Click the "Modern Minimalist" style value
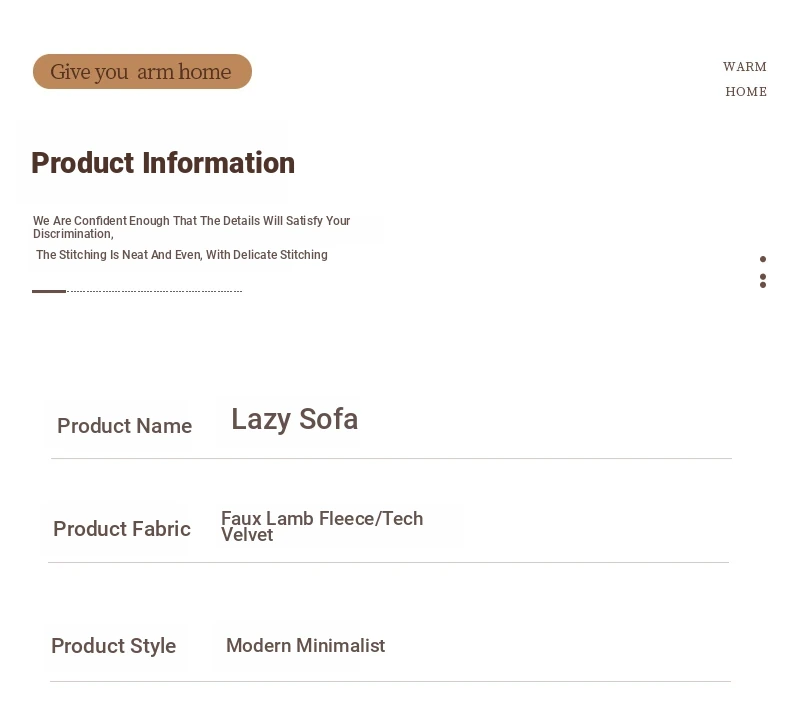Viewport: 790px width, 717px height. [x=305, y=646]
